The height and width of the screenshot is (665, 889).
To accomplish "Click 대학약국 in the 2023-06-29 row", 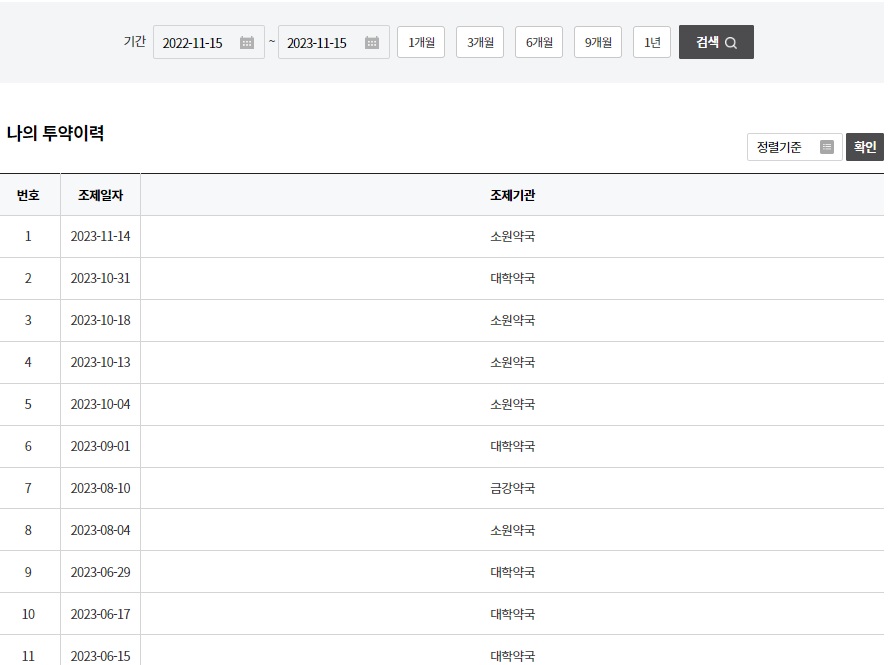I will [x=513, y=572].
